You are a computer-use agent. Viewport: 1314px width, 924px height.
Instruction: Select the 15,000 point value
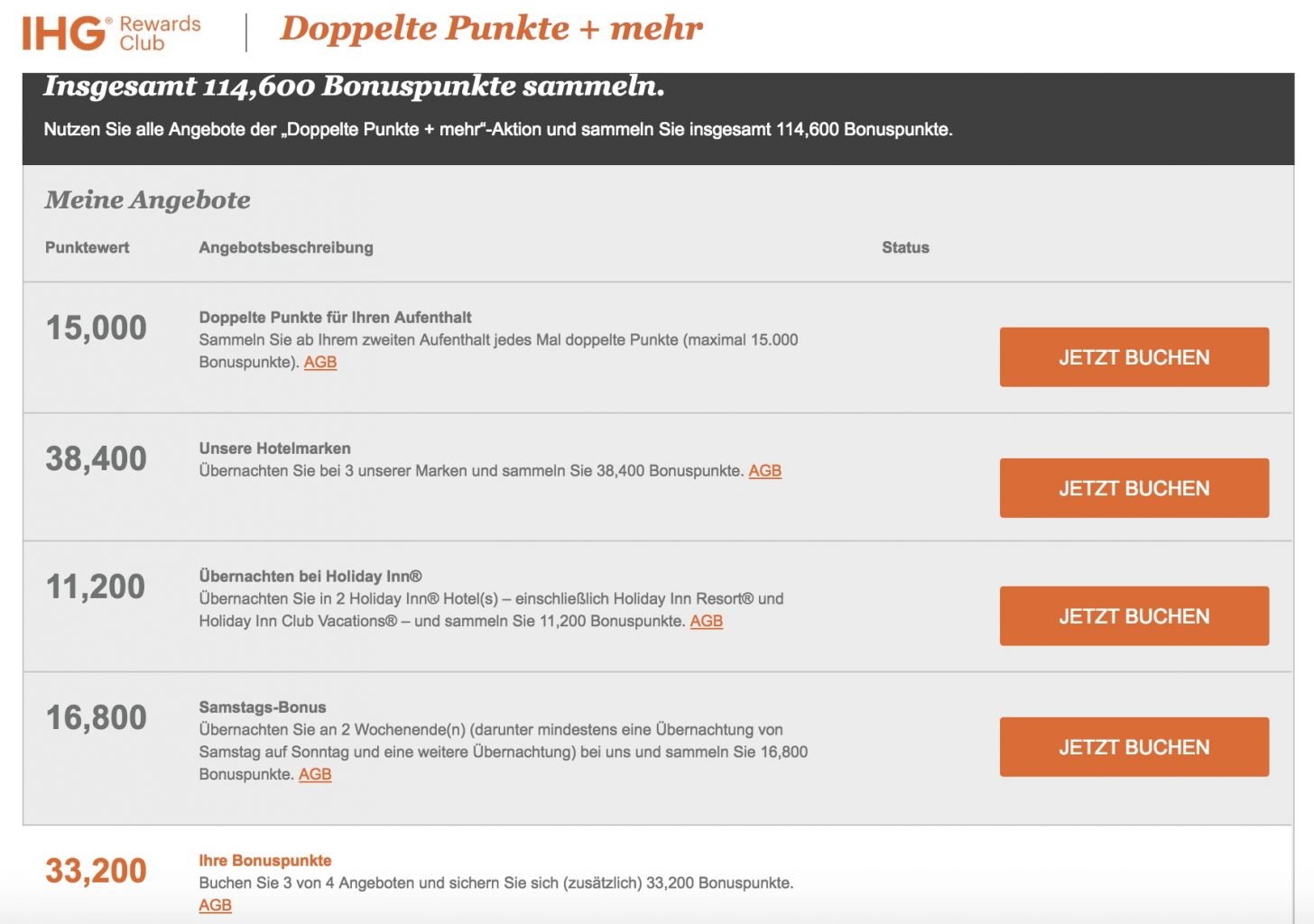[x=96, y=328]
